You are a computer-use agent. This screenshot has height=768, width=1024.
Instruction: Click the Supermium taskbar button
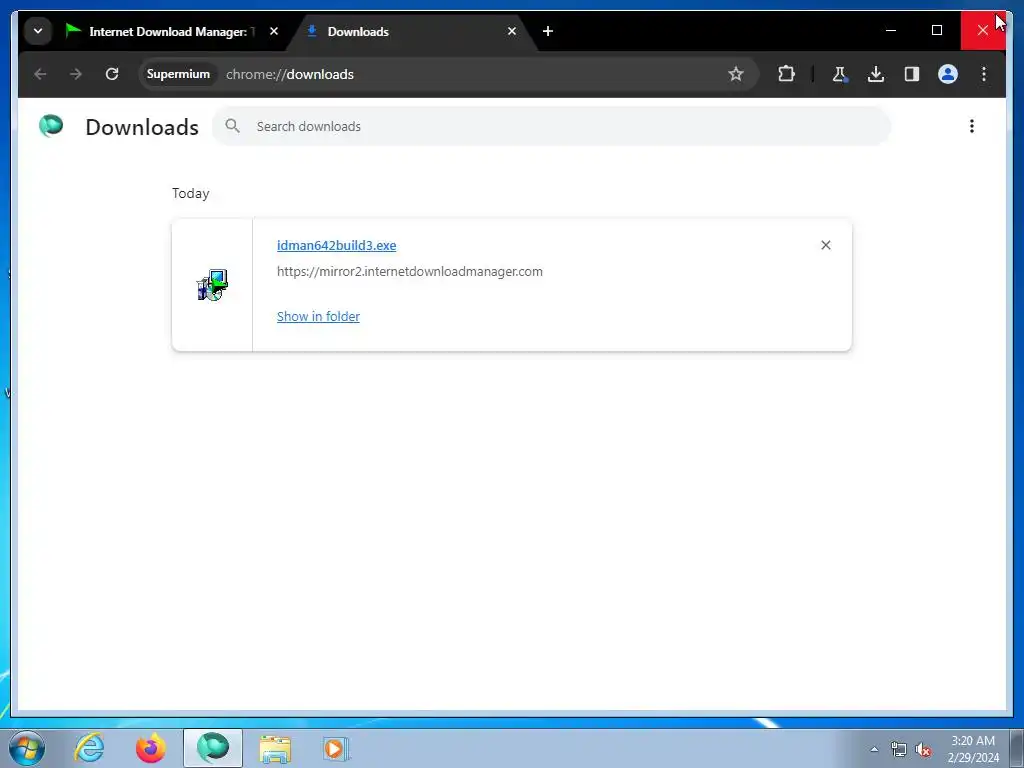[213, 748]
